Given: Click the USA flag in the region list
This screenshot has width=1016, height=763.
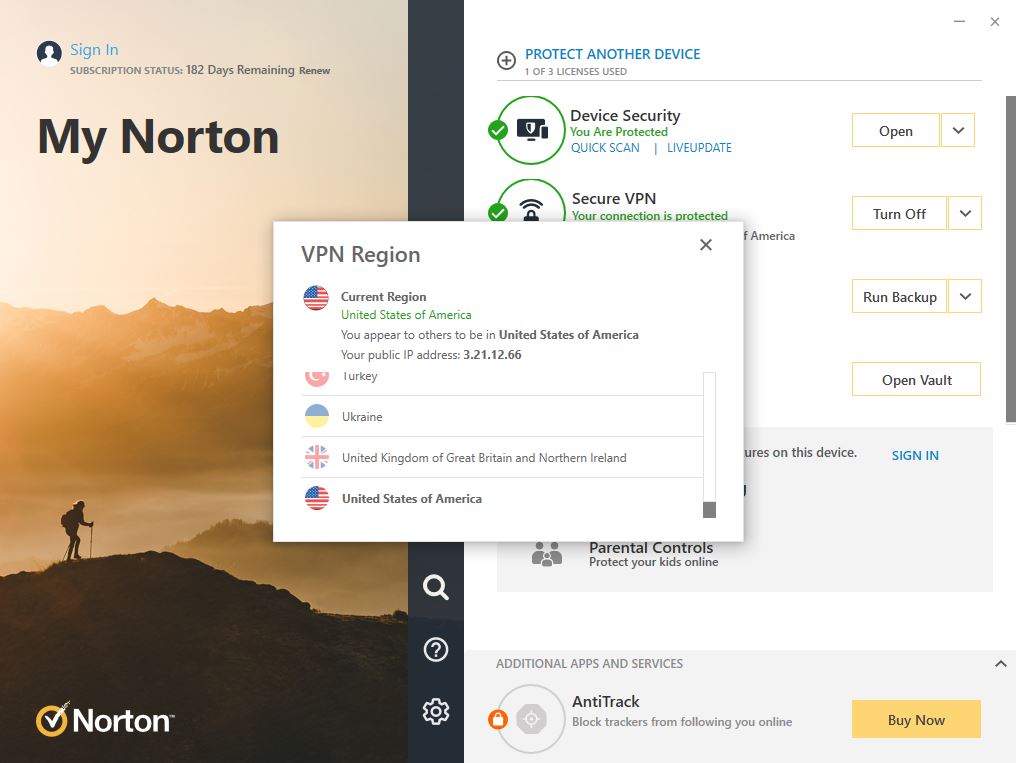Looking at the screenshot, I should (317, 498).
